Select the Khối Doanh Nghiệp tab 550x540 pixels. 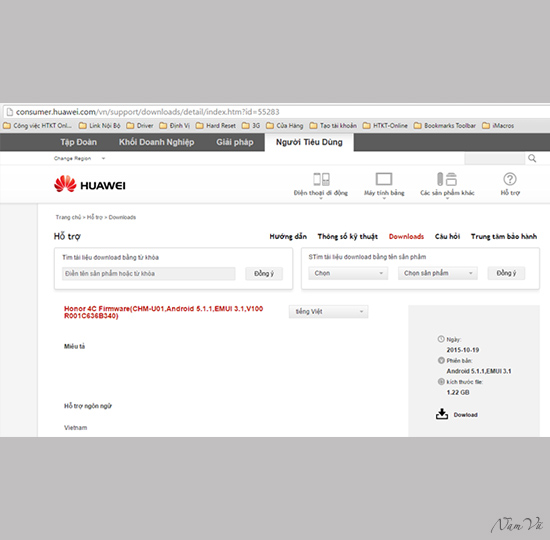(156, 142)
